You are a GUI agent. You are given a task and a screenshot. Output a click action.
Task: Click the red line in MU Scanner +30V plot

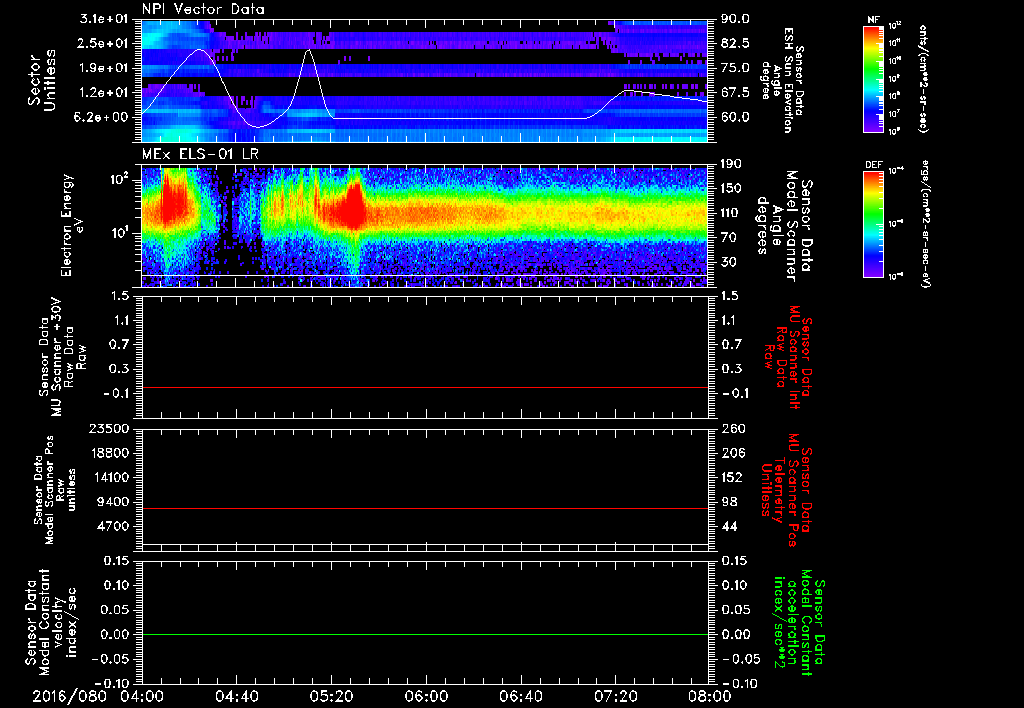coord(425,387)
